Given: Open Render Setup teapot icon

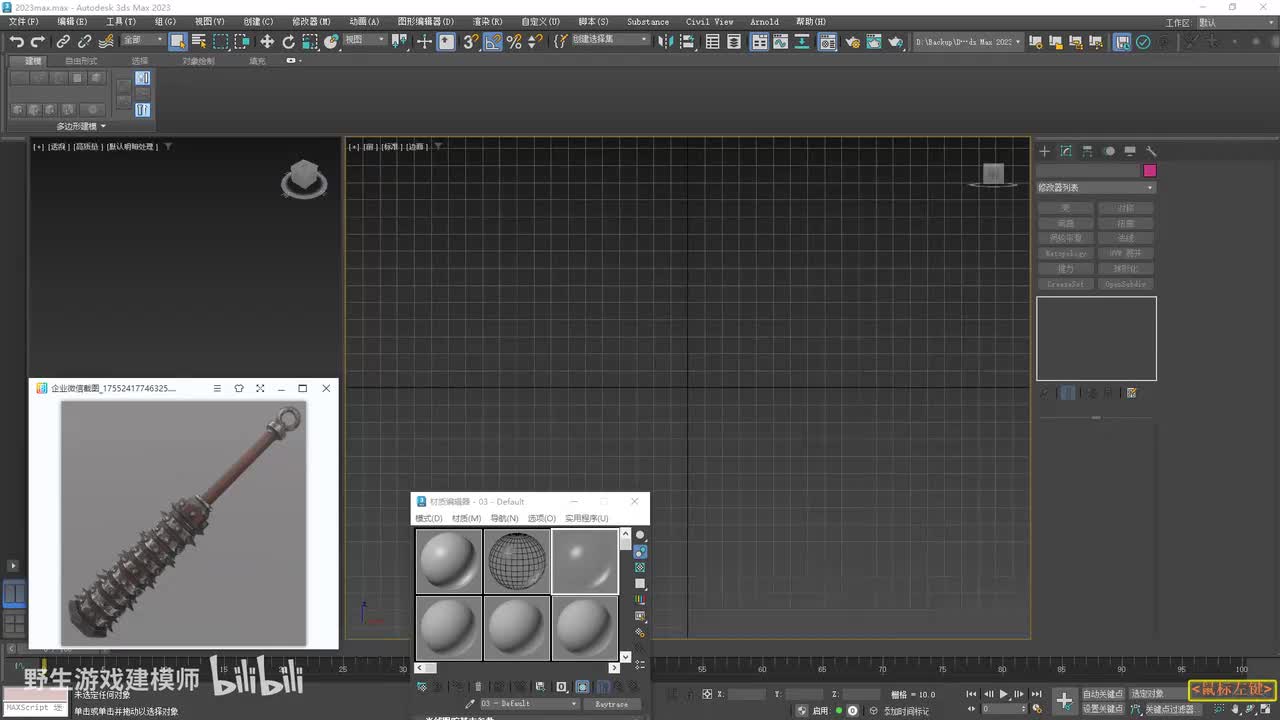Looking at the screenshot, I should [852, 42].
